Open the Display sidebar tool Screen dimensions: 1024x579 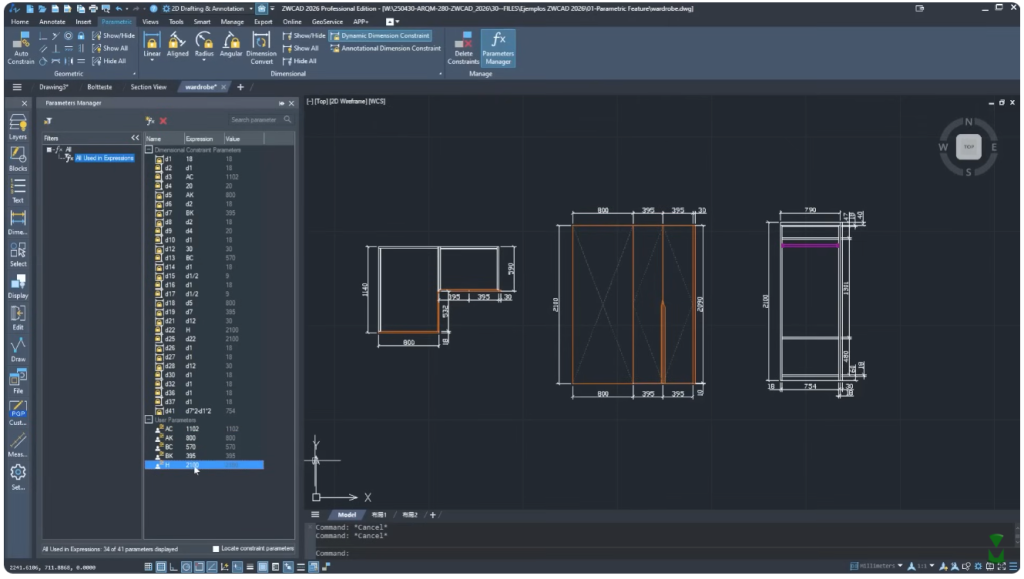tap(18, 286)
